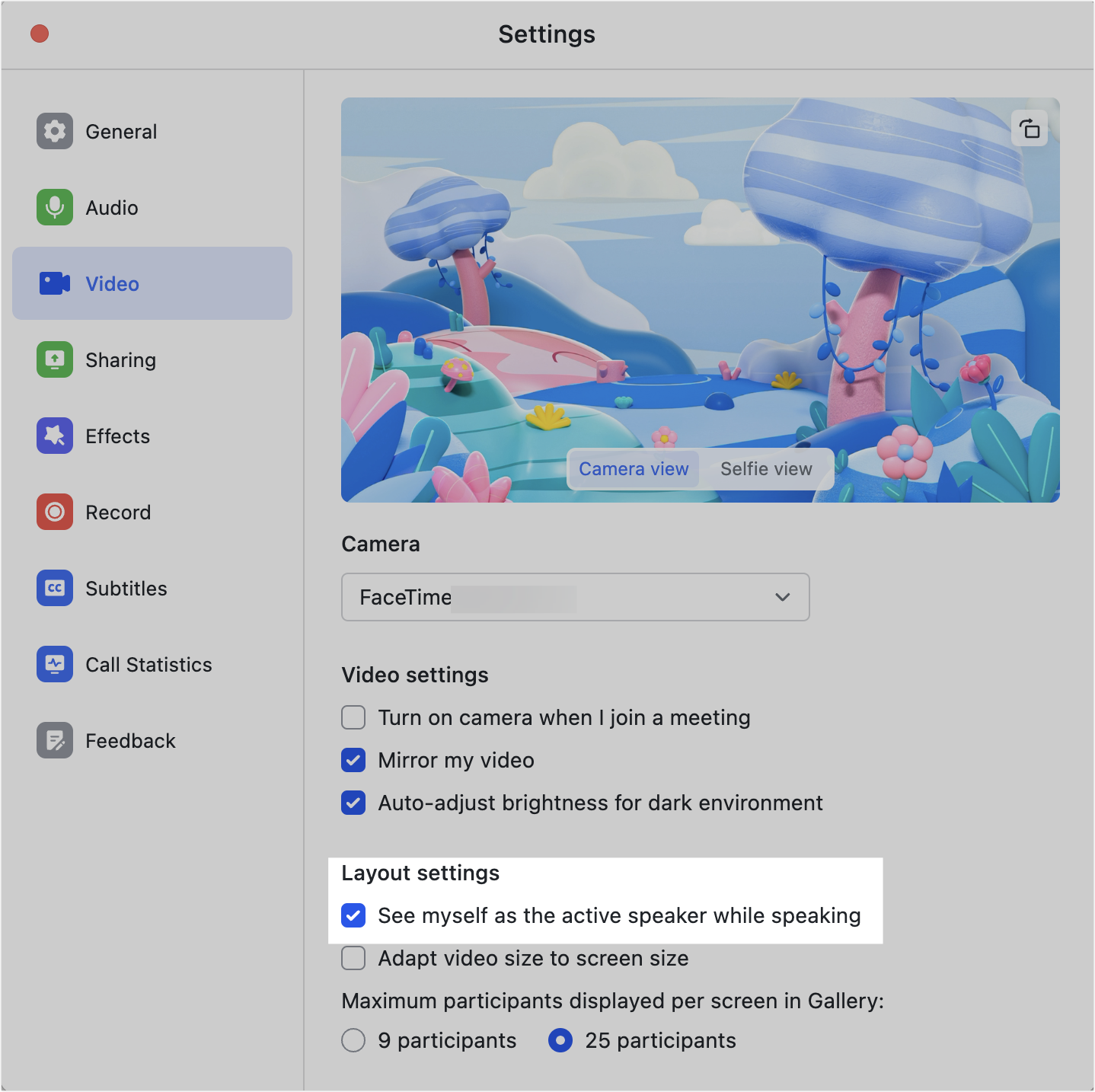Enable Turn on camera when I join
Screen dimensions: 1095x1092
(x=353, y=717)
